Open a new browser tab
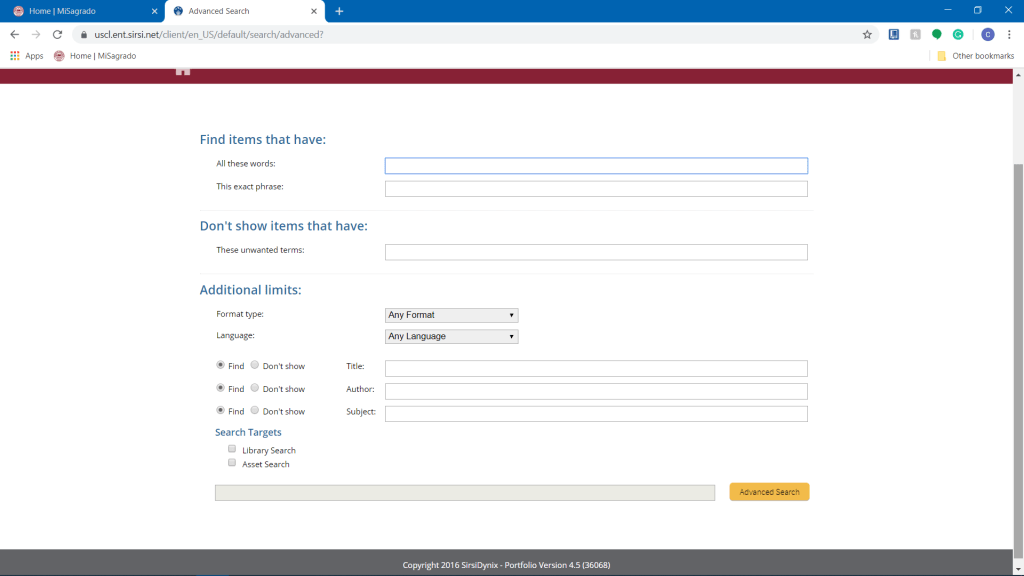 (339, 11)
